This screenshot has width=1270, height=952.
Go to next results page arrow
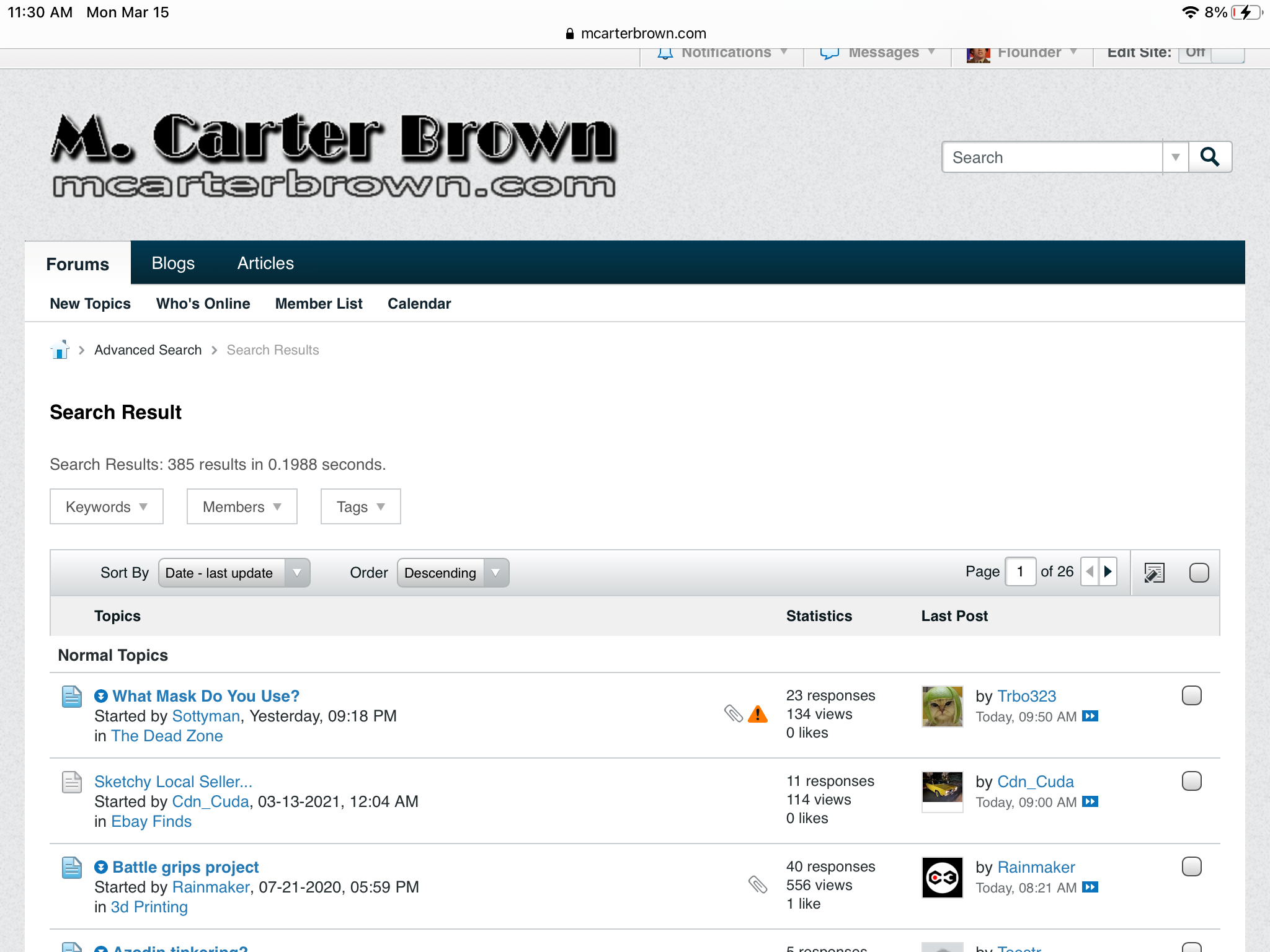[1108, 571]
